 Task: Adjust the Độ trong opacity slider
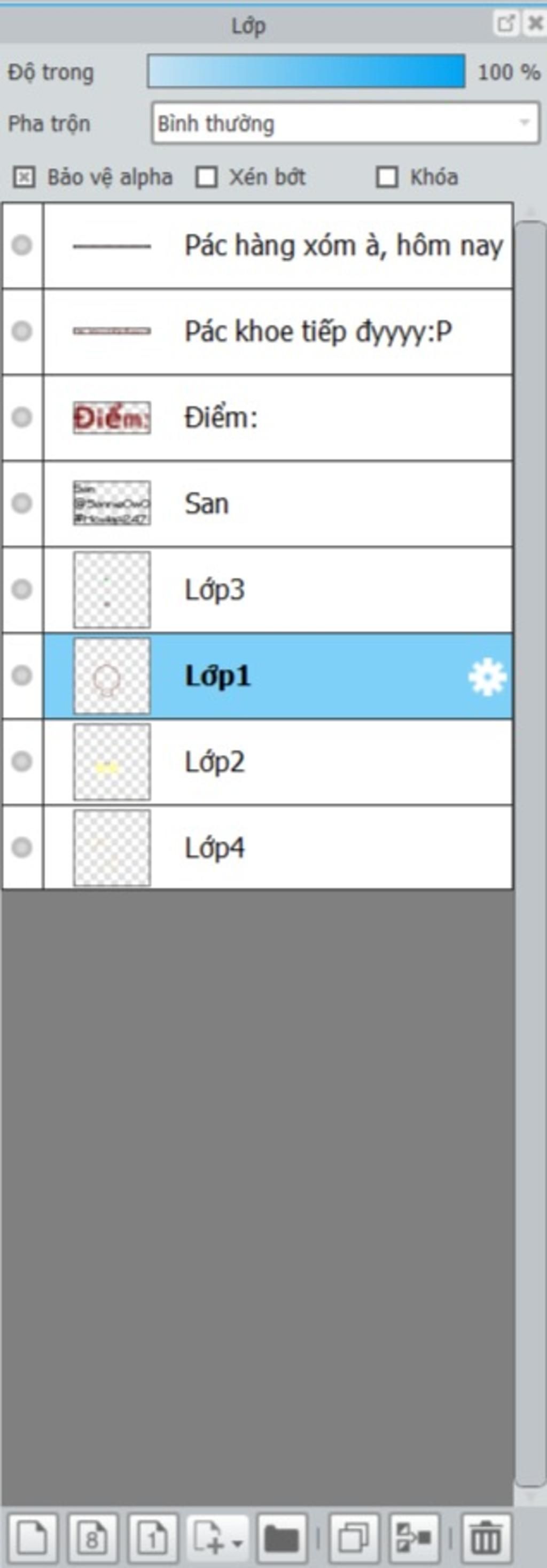(x=307, y=71)
